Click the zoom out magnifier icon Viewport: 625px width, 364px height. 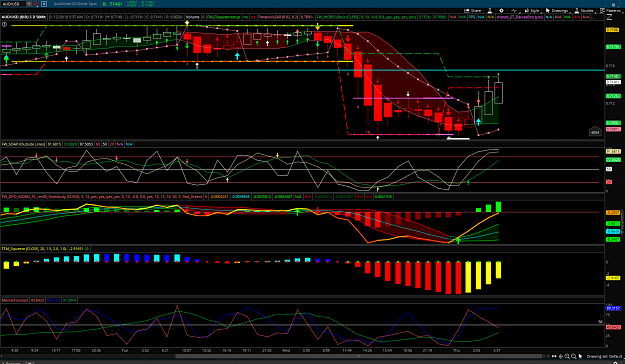(574, 356)
